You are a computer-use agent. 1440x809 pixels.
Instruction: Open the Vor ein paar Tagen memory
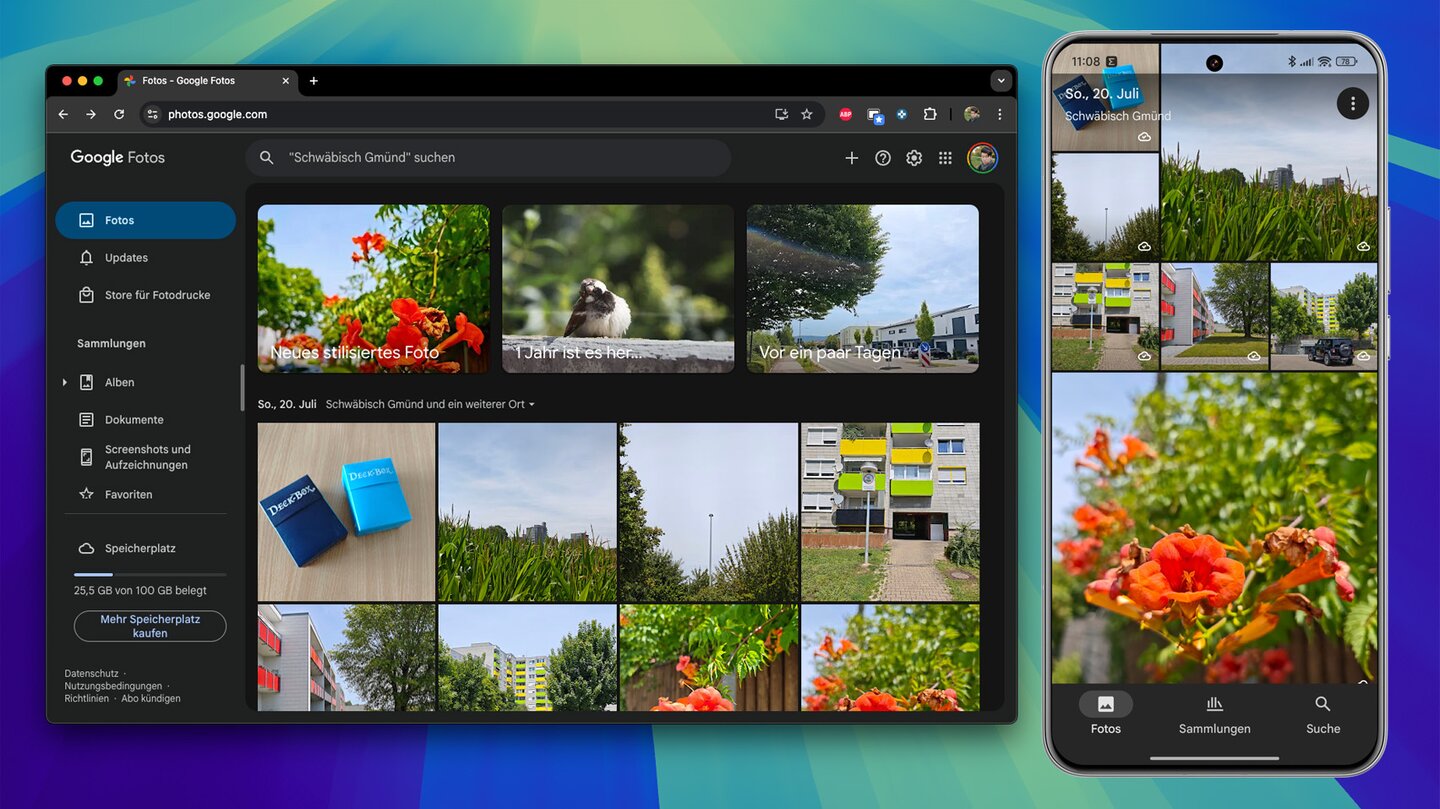[x=863, y=289]
